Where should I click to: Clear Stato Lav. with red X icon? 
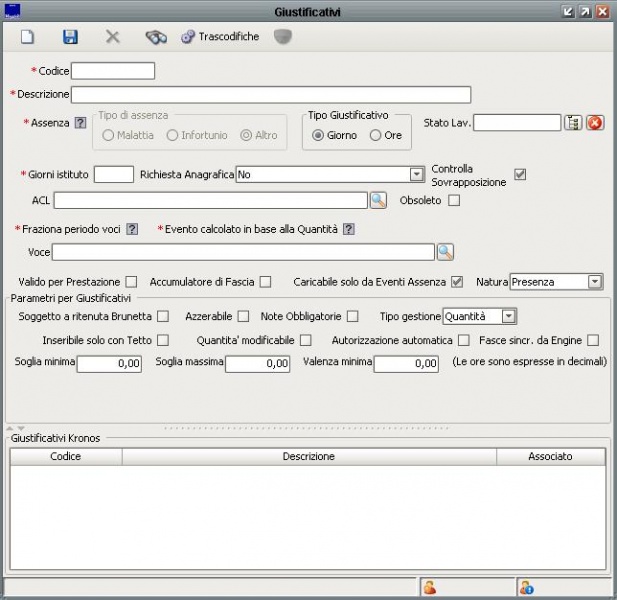(x=595, y=122)
